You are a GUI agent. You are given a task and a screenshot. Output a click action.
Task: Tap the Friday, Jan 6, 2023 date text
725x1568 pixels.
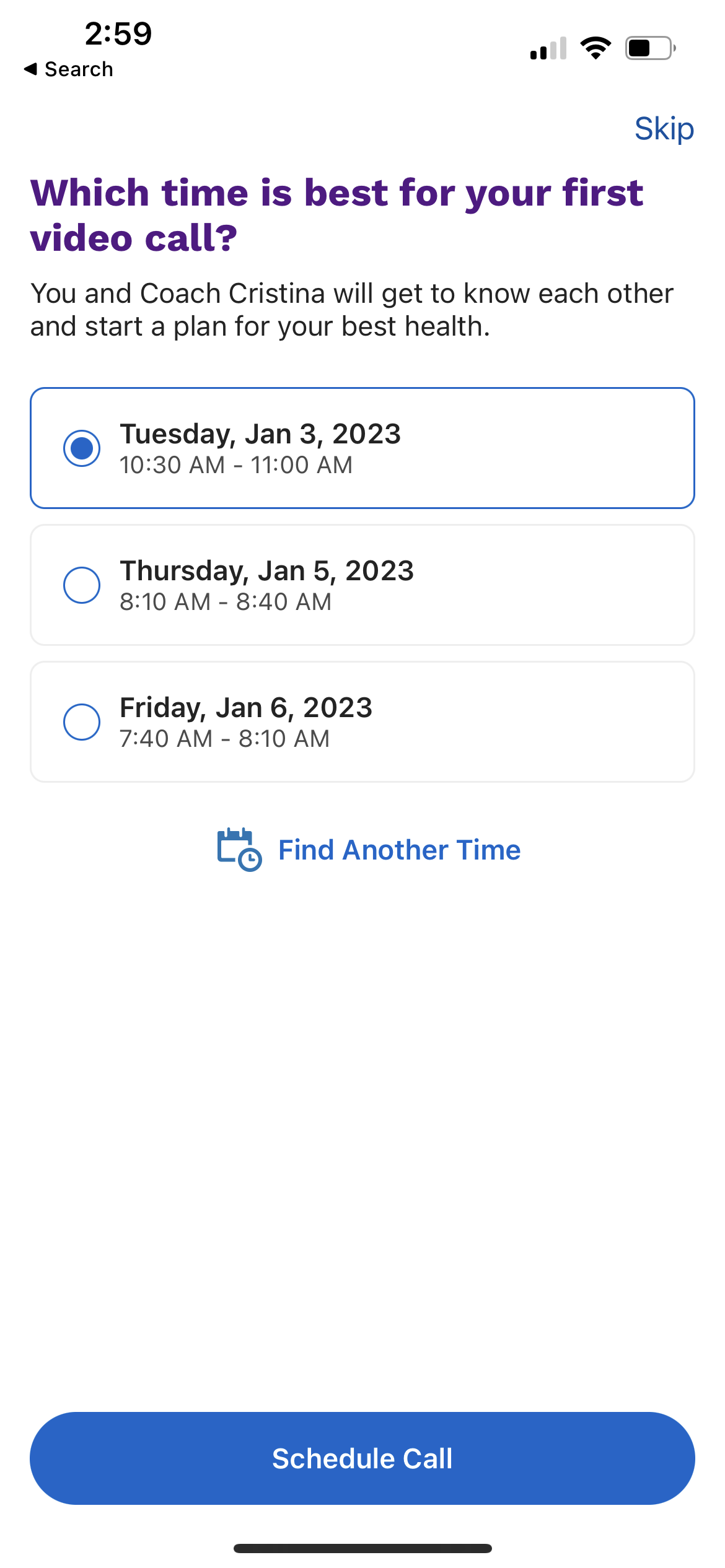(246, 708)
